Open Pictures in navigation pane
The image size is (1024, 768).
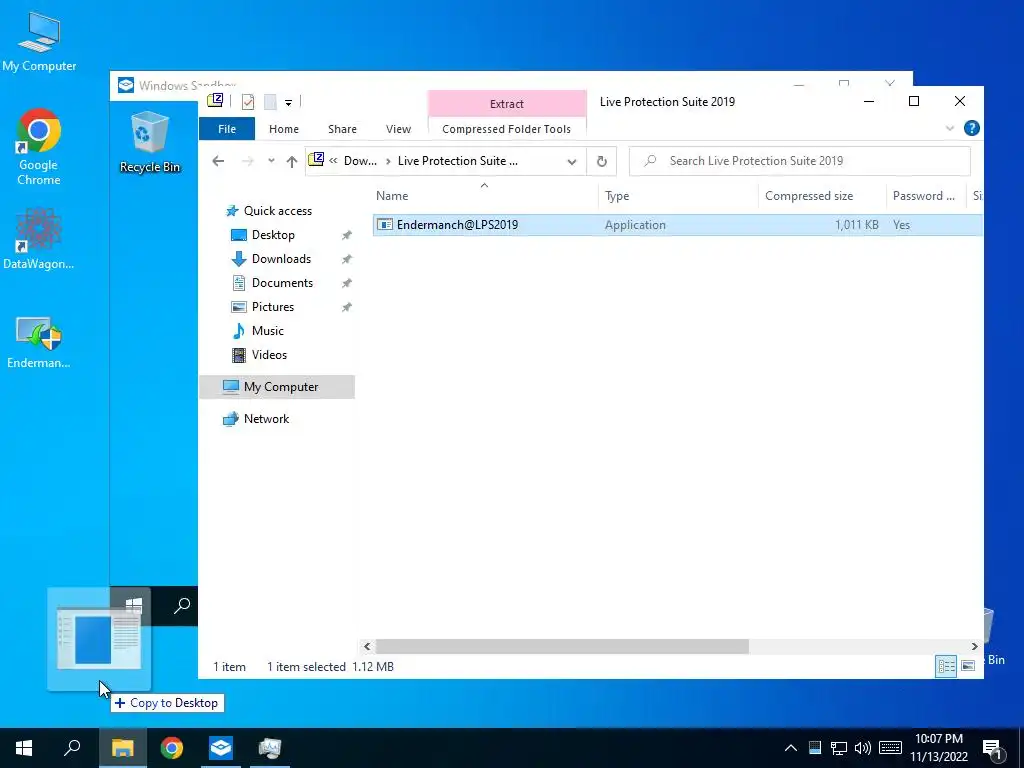(272, 306)
